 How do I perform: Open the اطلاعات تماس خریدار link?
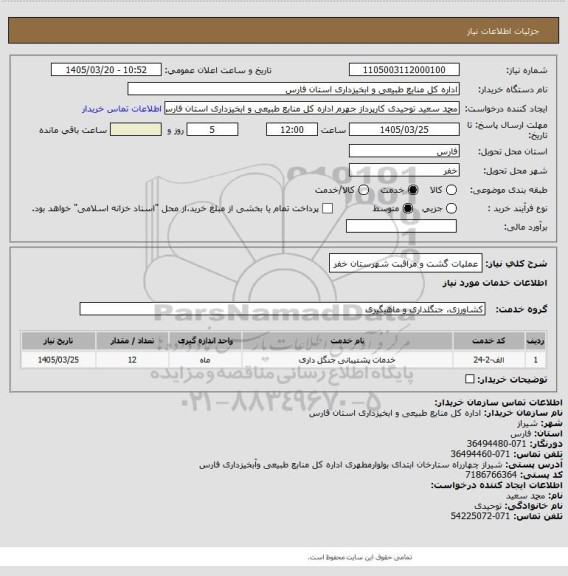[x=122, y=109]
